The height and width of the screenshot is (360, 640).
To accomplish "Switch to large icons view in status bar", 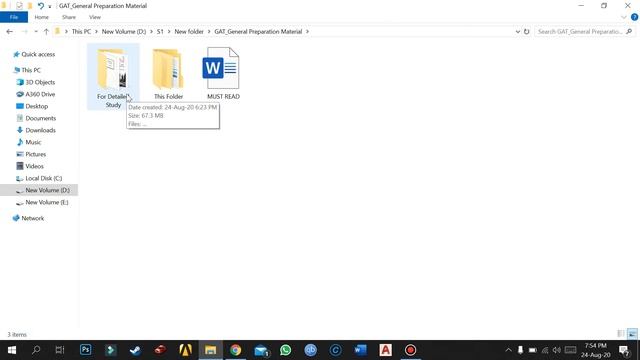I will tap(632, 334).
